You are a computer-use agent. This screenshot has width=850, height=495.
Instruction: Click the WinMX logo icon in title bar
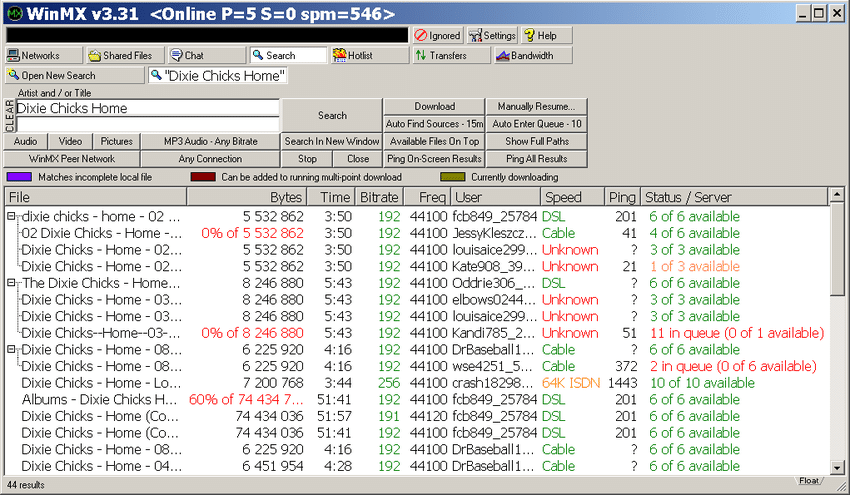coord(15,14)
